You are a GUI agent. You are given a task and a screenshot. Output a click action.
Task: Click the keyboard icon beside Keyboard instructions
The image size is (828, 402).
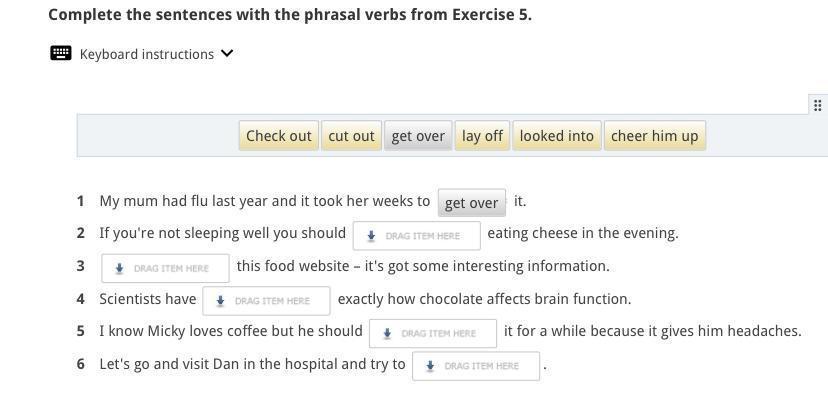click(60, 53)
